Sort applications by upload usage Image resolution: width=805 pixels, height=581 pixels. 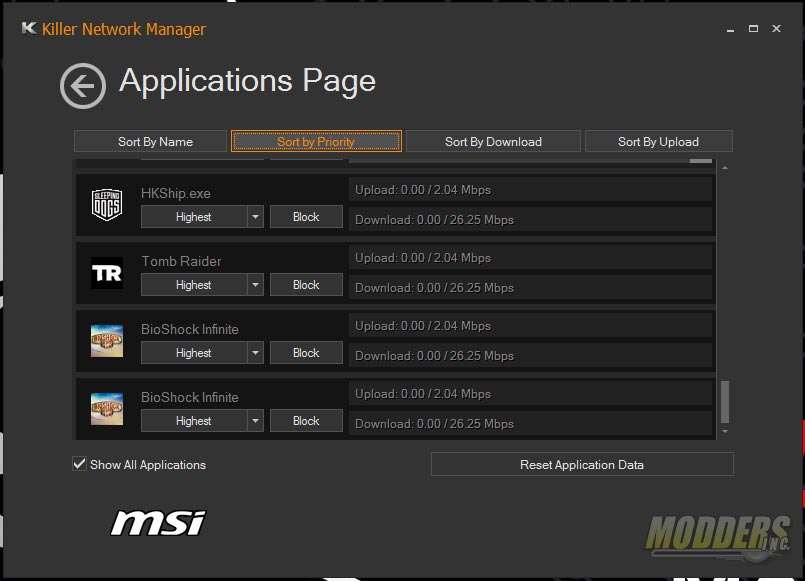click(659, 142)
